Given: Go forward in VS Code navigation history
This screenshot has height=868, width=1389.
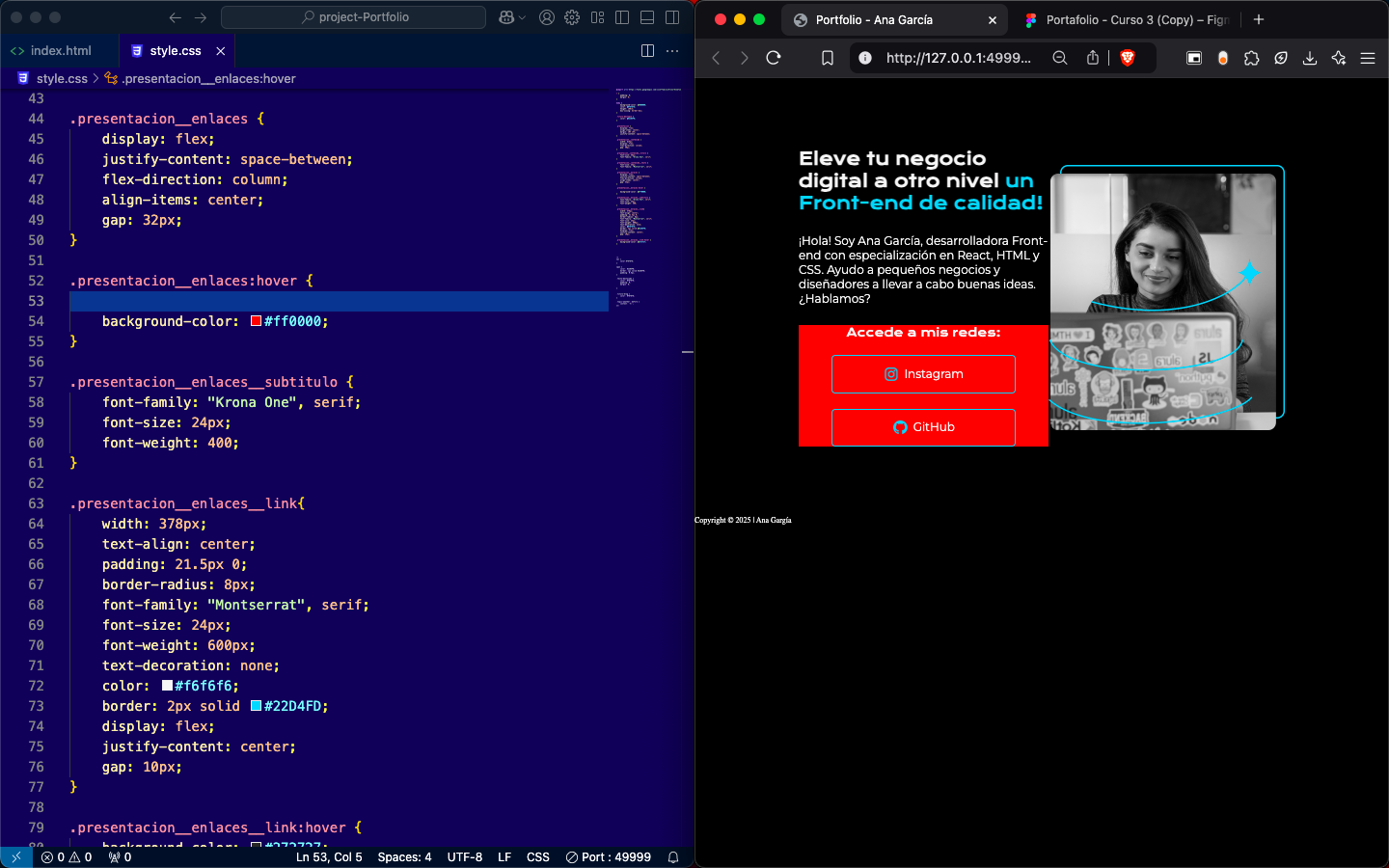Looking at the screenshot, I should click(x=201, y=17).
